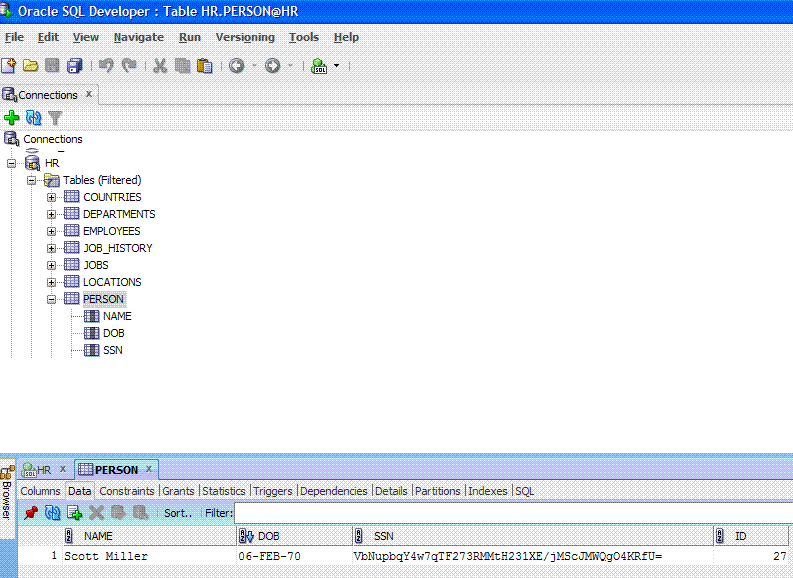Viewport: 793px width, 578px height.
Task: Click the SSN column header
Action: [533, 536]
